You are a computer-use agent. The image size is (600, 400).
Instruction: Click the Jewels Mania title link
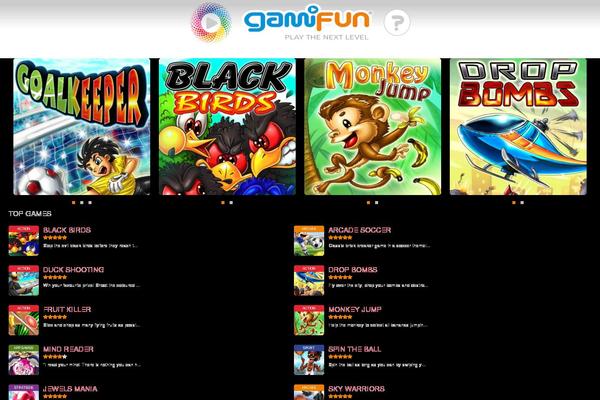[x=70, y=389]
